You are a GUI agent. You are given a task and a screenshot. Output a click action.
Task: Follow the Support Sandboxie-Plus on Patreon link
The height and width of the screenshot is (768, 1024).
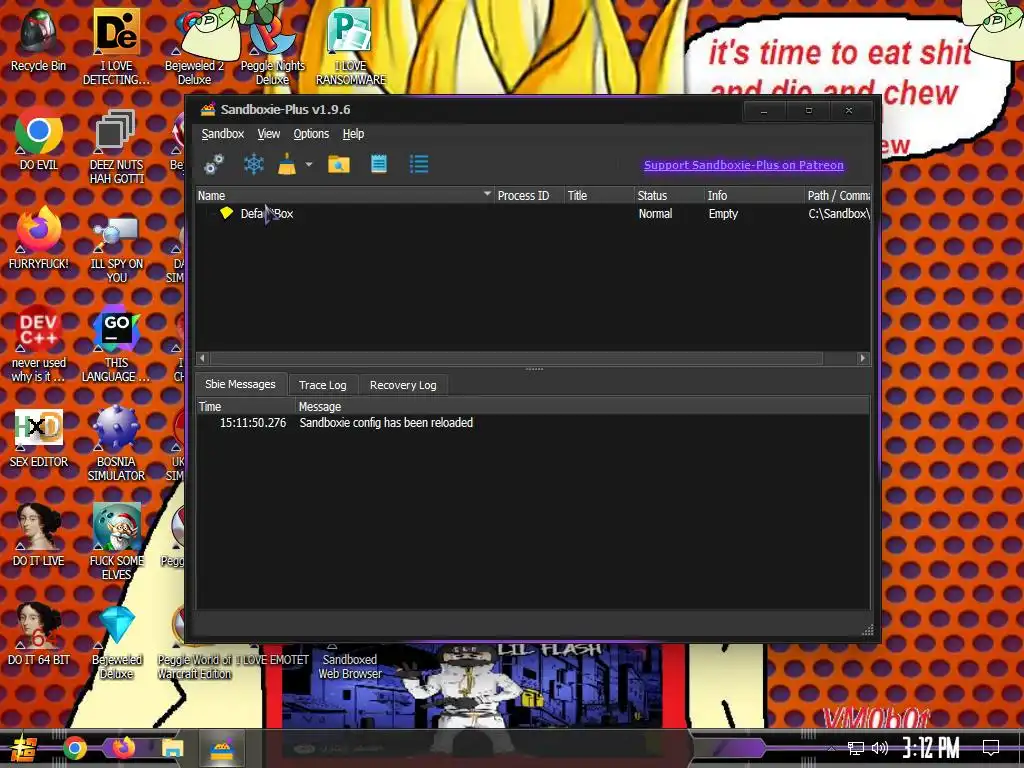coord(743,165)
